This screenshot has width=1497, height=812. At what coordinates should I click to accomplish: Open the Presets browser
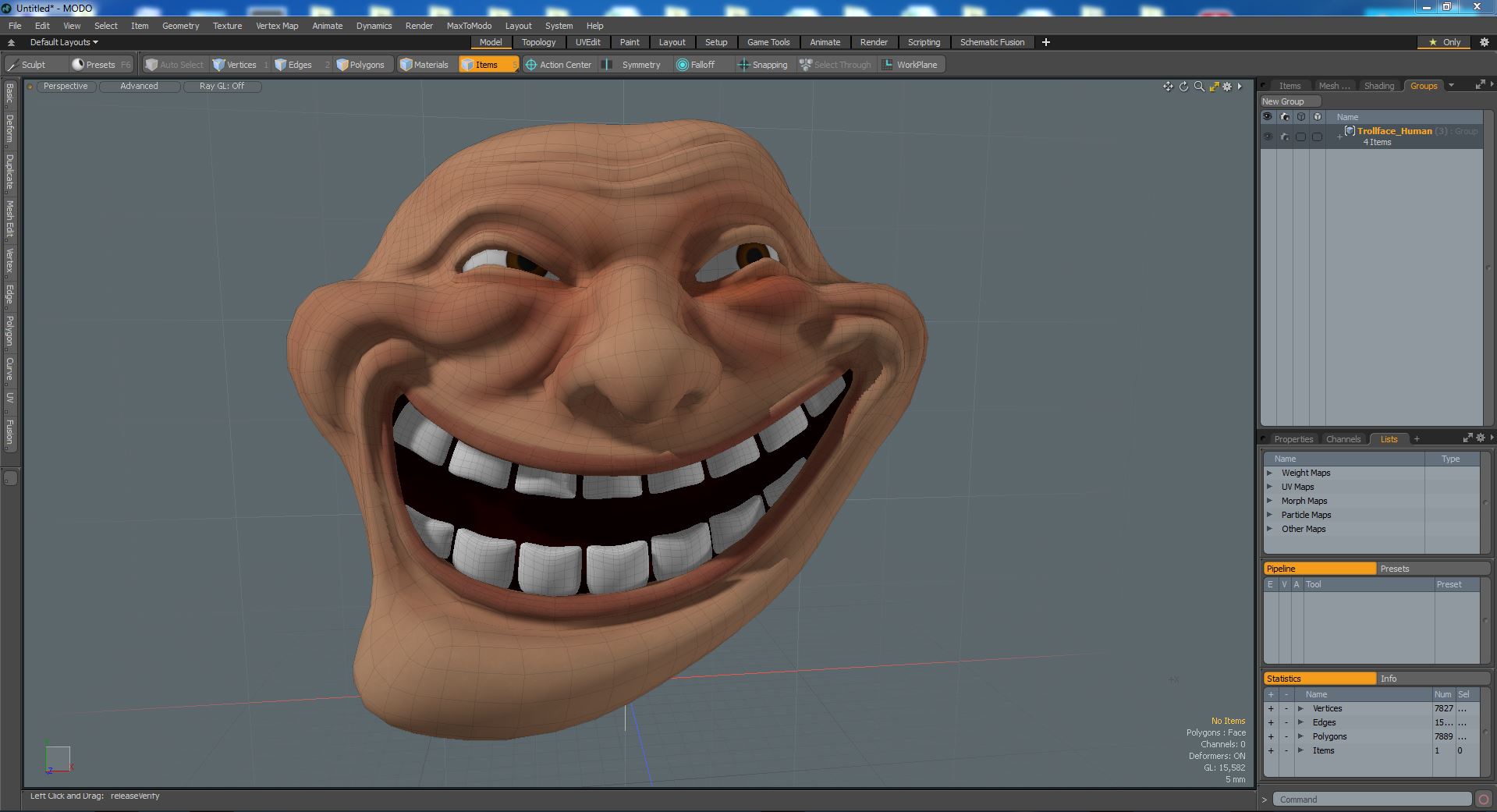click(101, 65)
